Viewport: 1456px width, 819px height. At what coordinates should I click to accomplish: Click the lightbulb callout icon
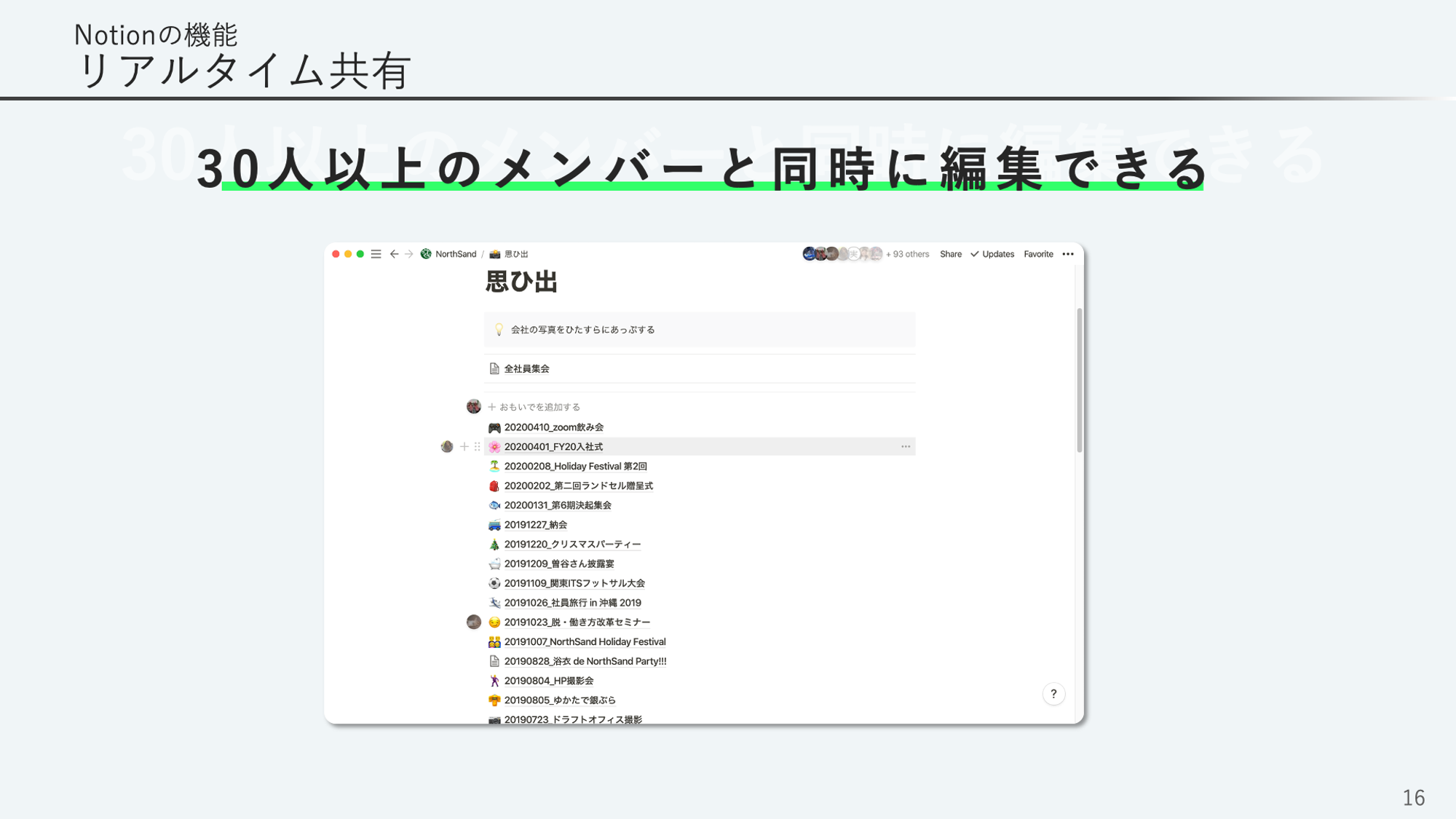click(499, 329)
